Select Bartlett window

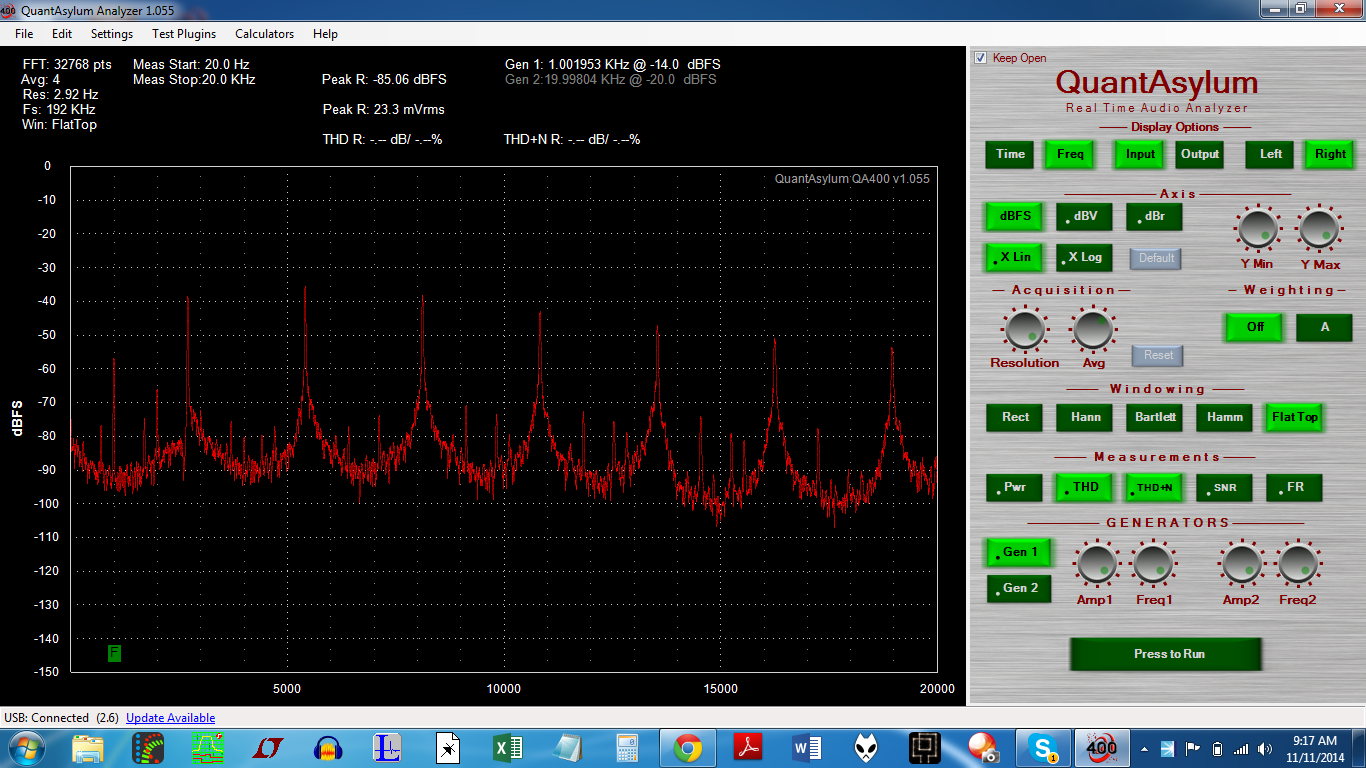(x=1154, y=417)
